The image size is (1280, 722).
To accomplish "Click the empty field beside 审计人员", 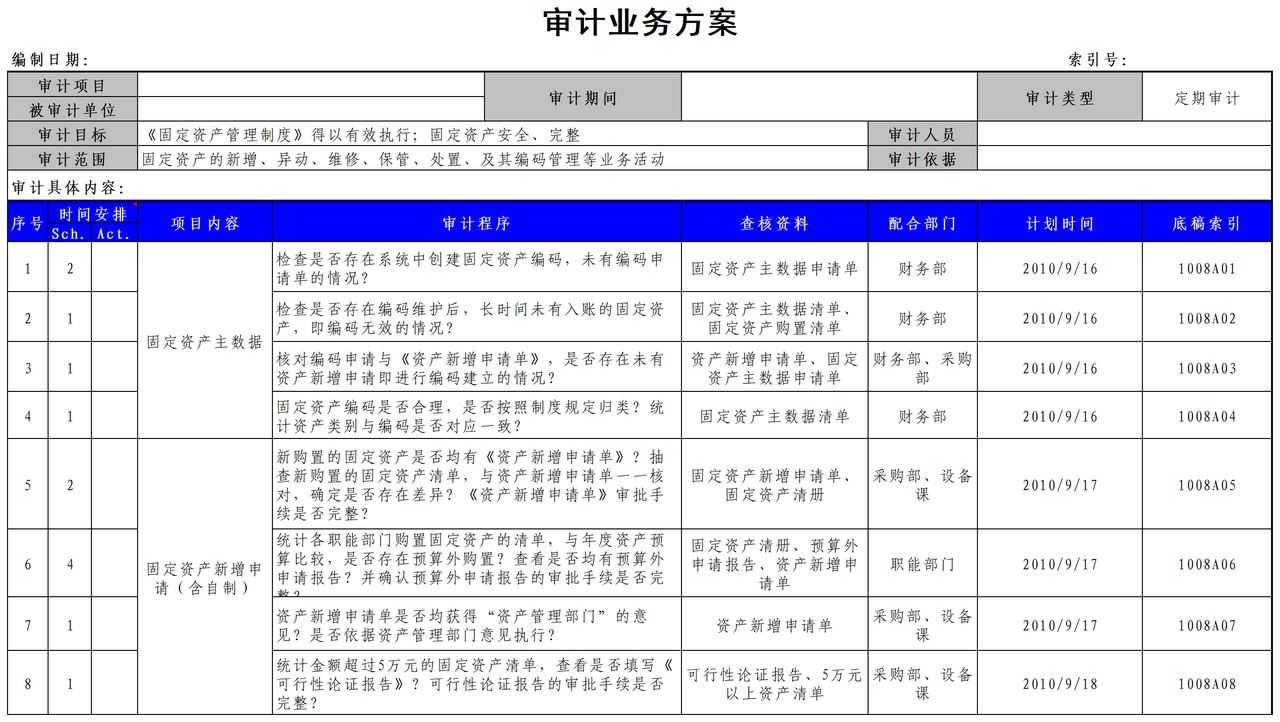I will click(x=1125, y=134).
